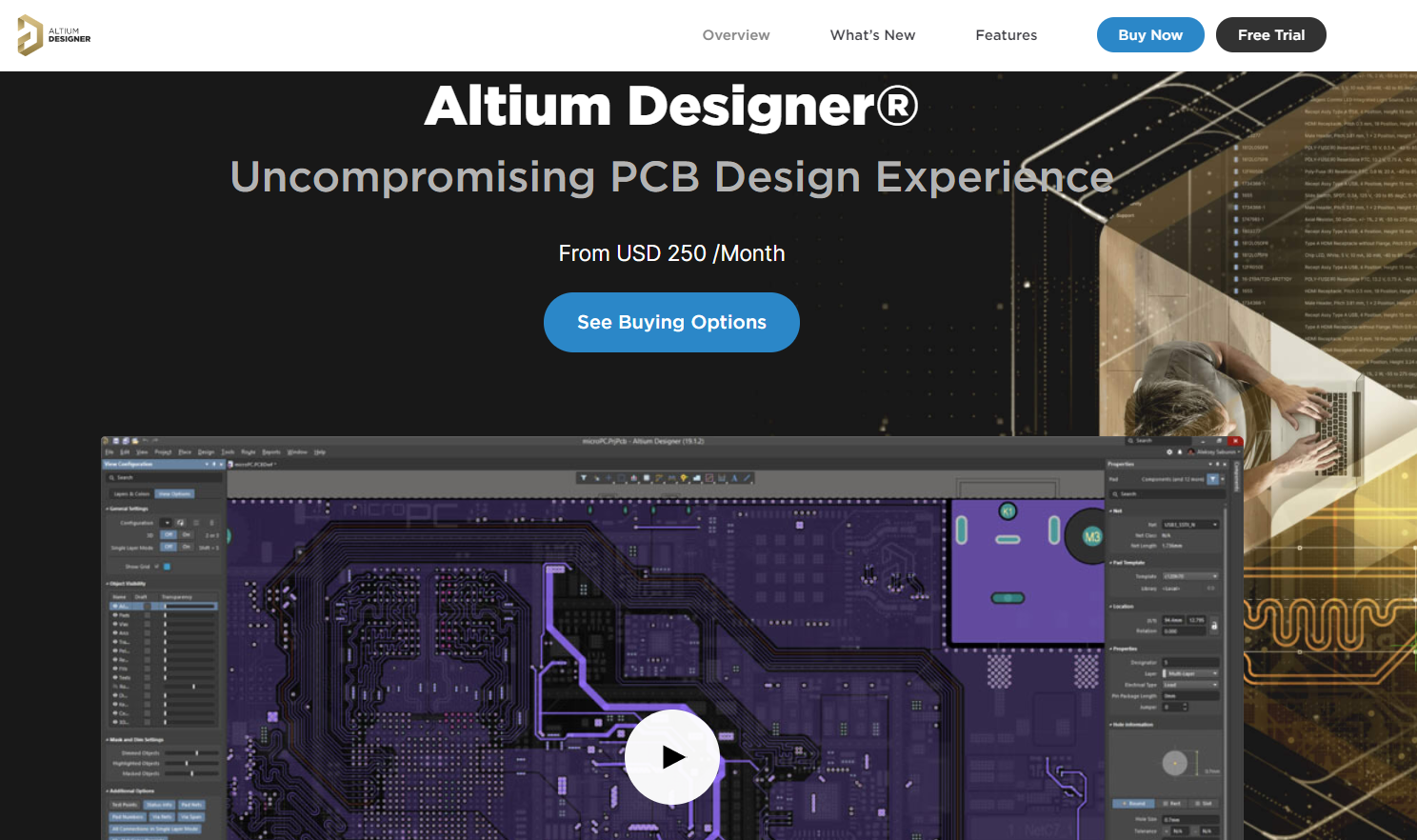
Task: Click See Buying Options button
Action: tap(671, 322)
